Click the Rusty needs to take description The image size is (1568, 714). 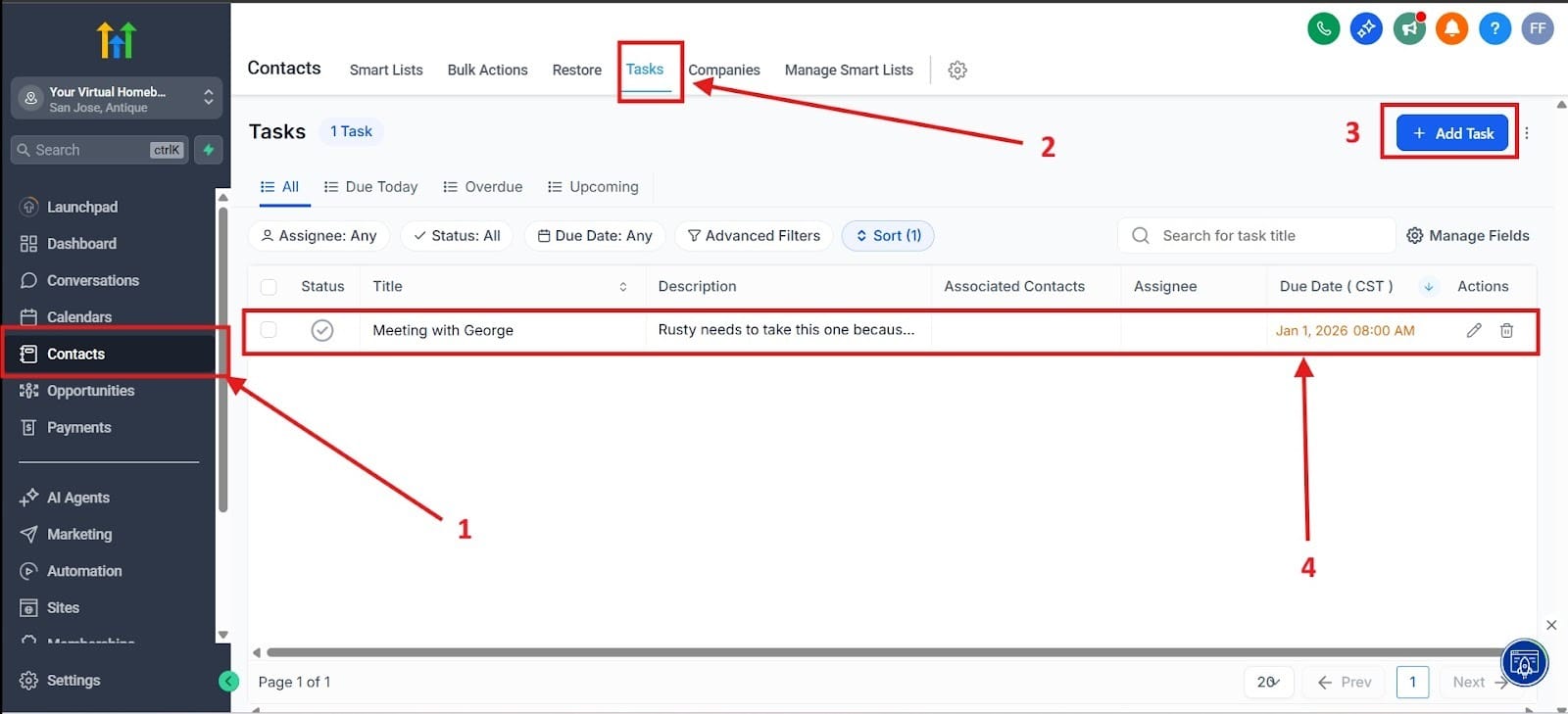786,330
